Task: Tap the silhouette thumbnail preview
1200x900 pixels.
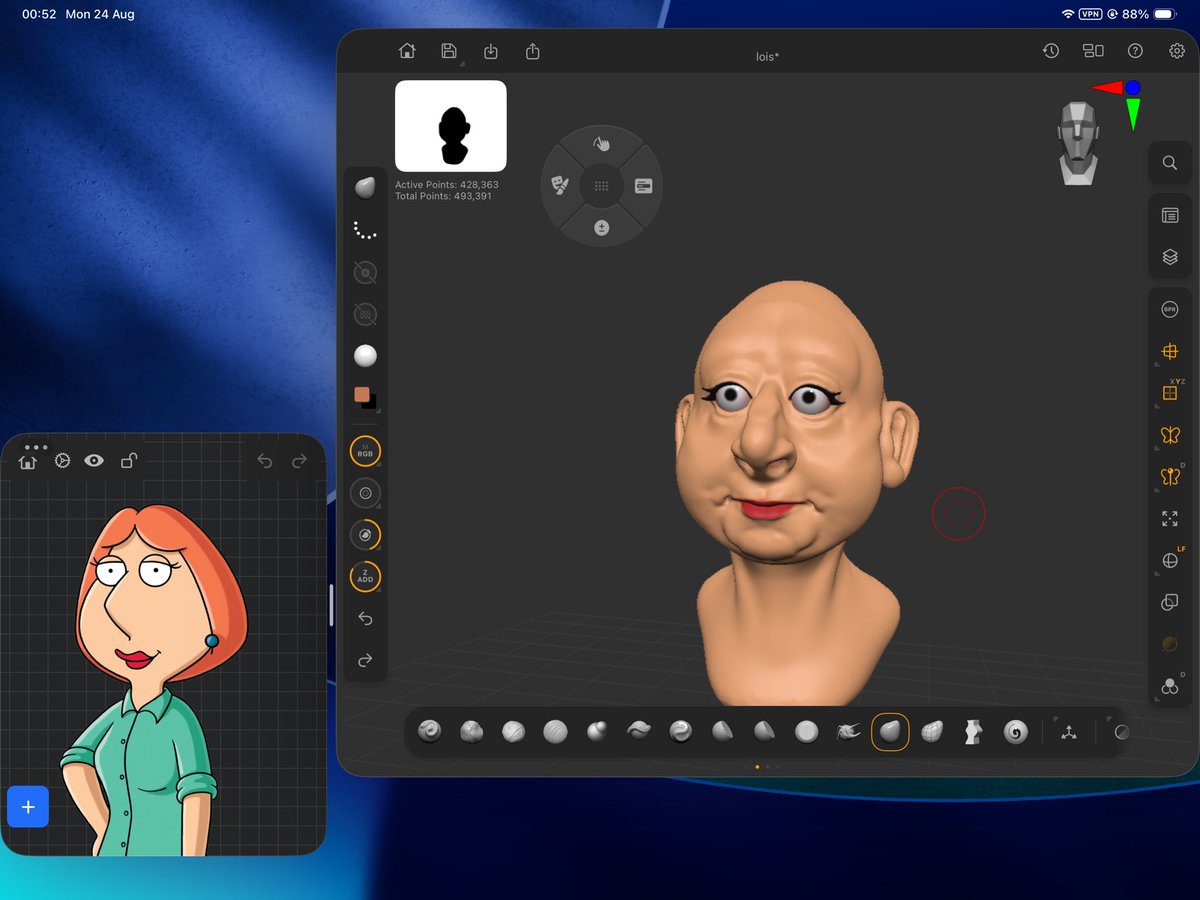Action: tap(451, 126)
